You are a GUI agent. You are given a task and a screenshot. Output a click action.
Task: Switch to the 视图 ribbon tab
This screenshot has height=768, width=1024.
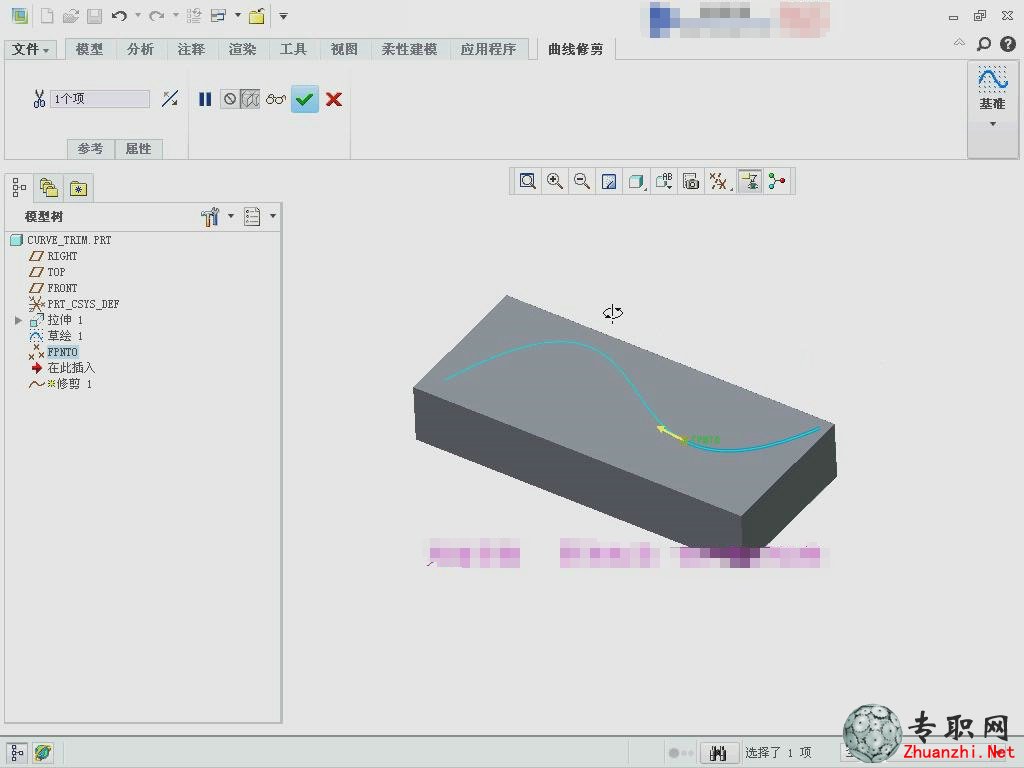[x=344, y=49]
